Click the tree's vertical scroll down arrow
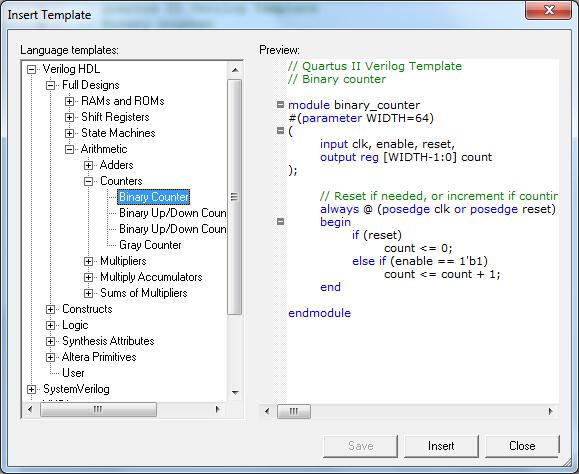The width and height of the screenshot is (579, 474). (235, 392)
